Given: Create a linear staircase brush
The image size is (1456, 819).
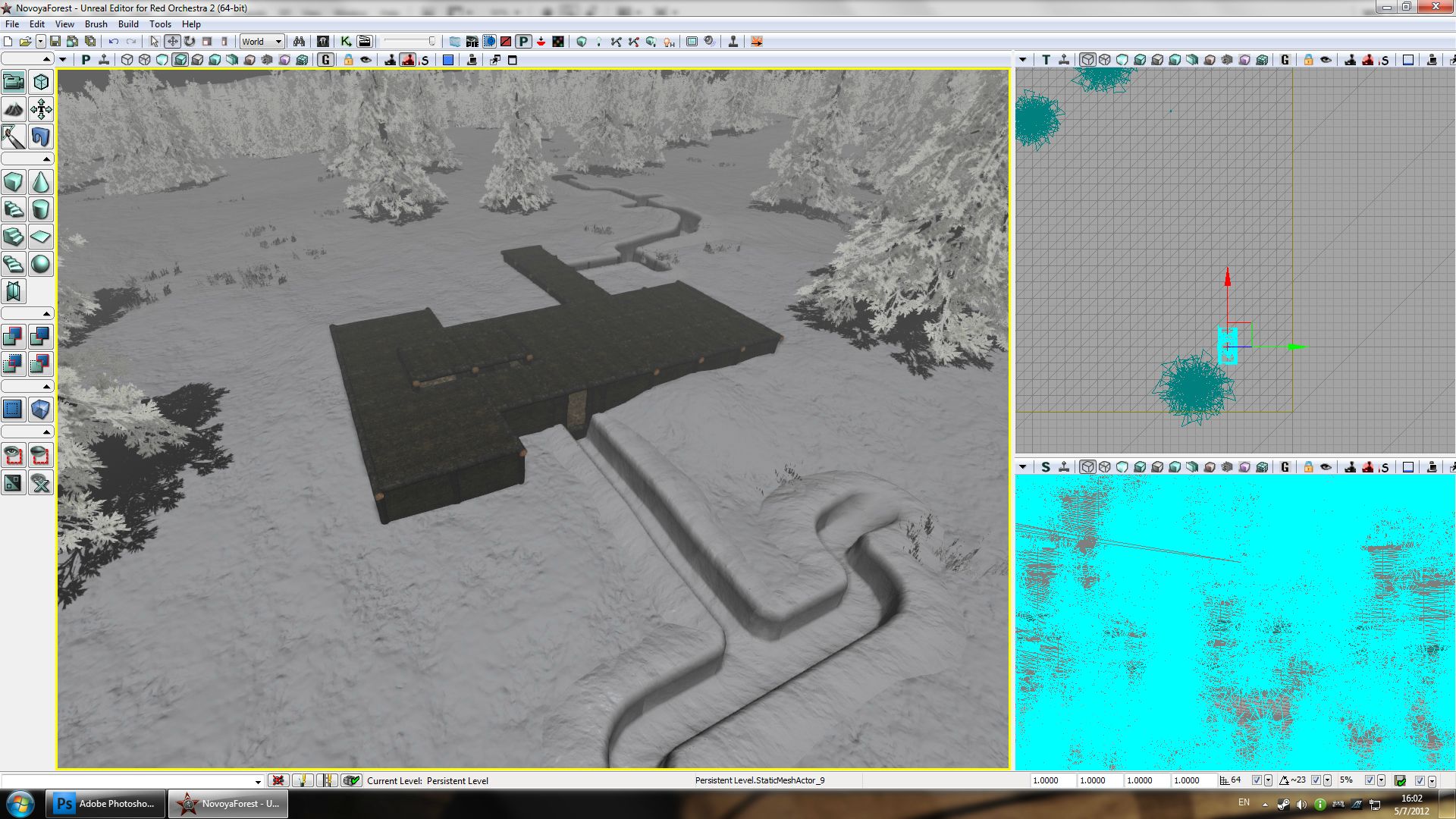Looking at the screenshot, I should (x=14, y=237).
